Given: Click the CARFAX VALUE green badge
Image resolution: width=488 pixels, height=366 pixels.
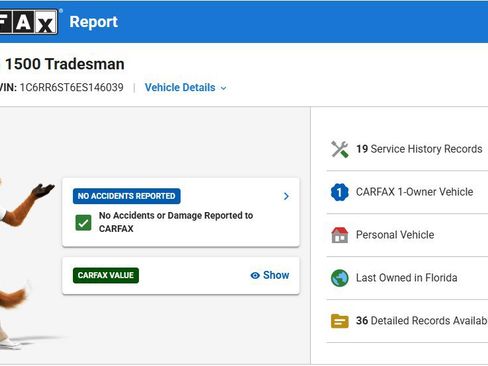Looking at the screenshot, I should 106,275.
